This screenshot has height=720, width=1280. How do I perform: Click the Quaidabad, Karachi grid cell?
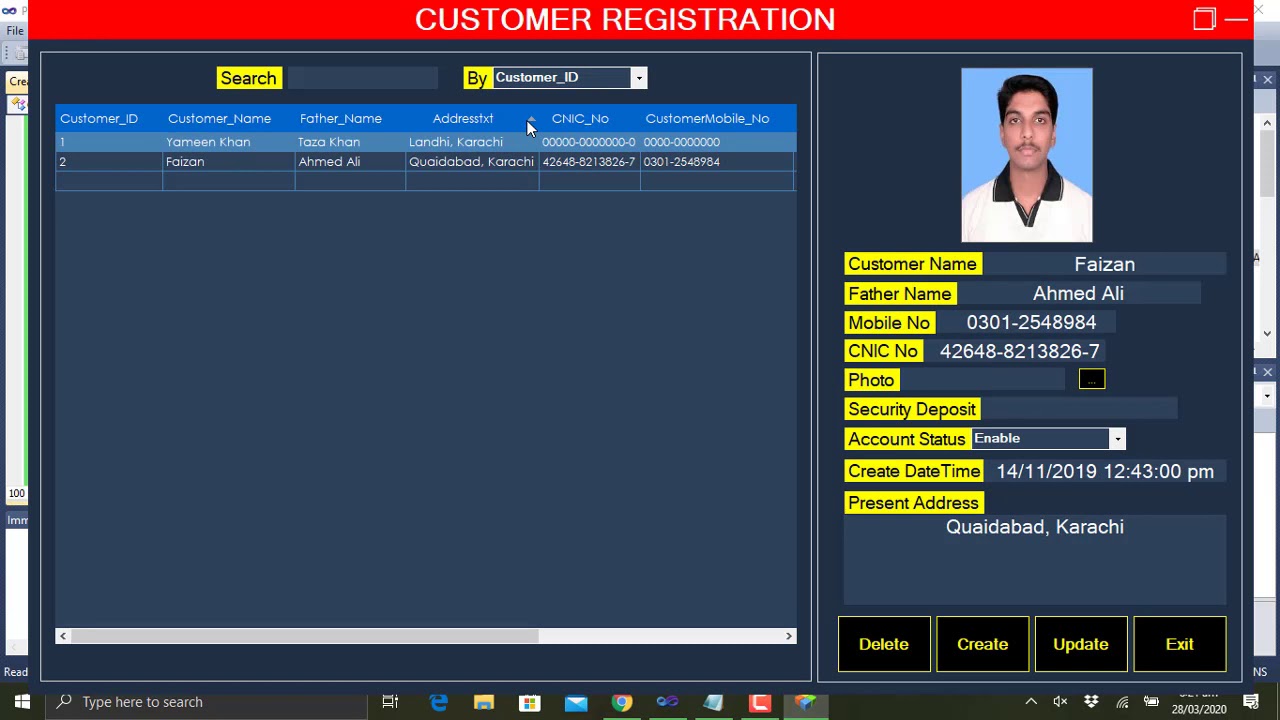coord(472,162)
